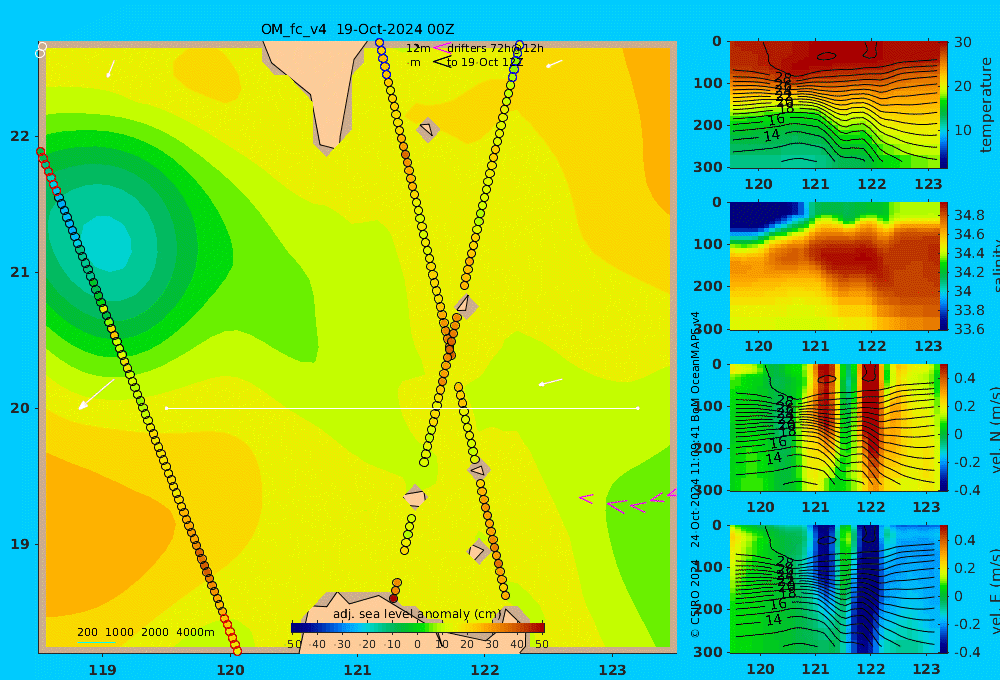
Task: Click the latitude label 20 on the main map
Action: pyautogui.click(x=20, y=408)
